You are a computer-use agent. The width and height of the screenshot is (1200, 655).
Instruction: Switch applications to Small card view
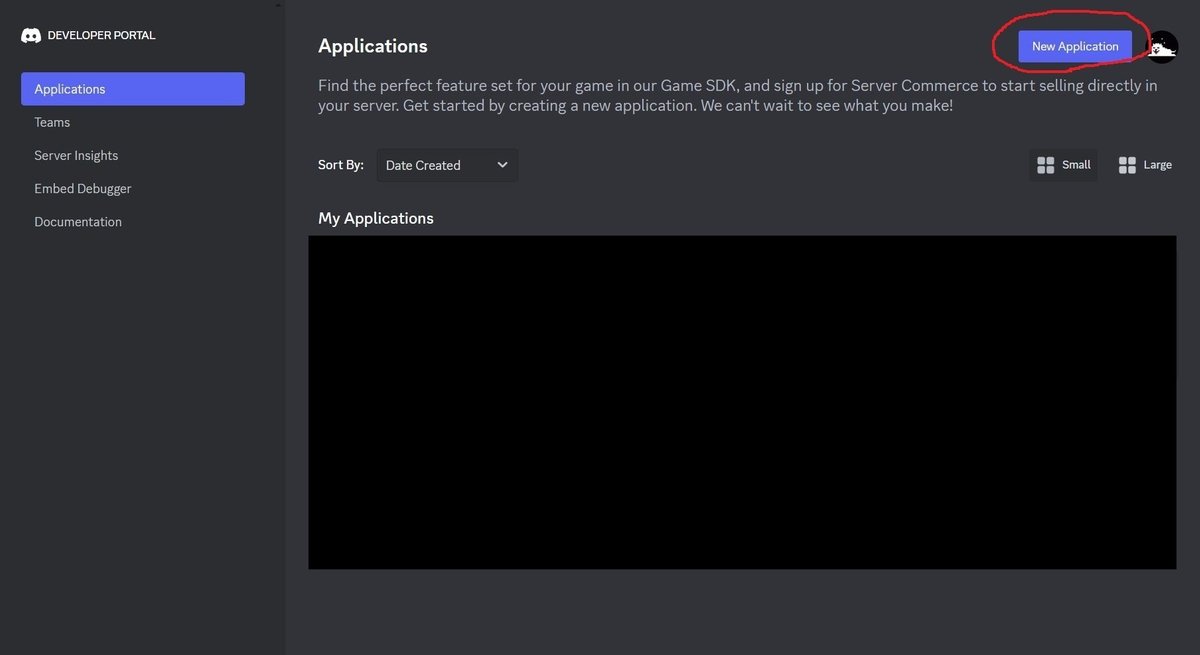[1063, 164]
